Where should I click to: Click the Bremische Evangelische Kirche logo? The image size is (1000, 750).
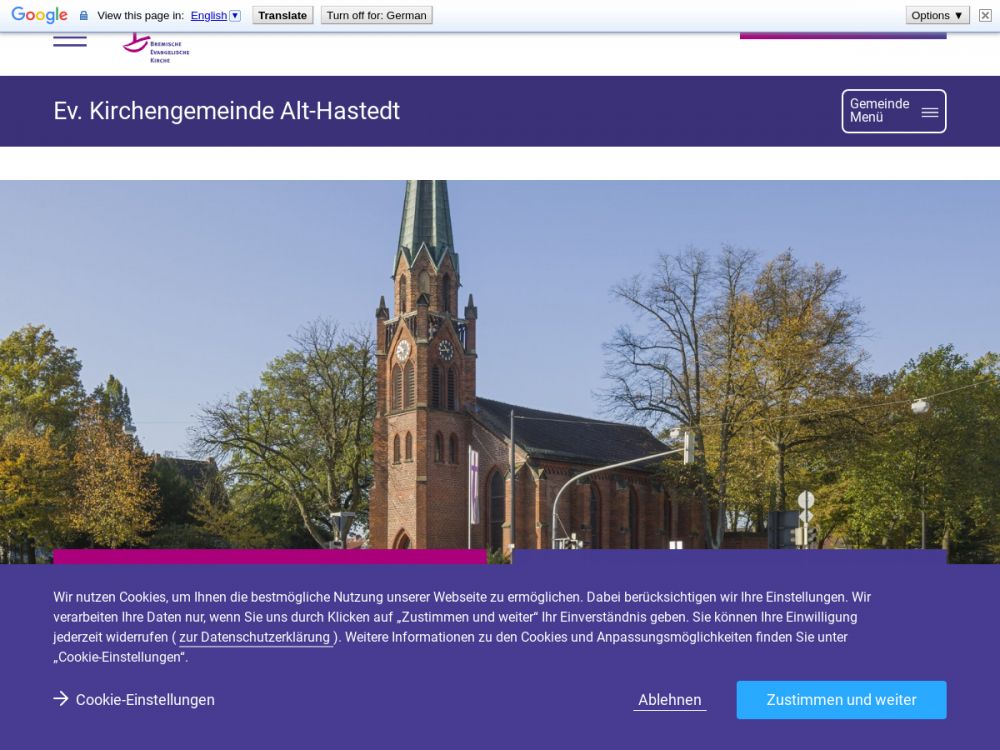point(155,48)
